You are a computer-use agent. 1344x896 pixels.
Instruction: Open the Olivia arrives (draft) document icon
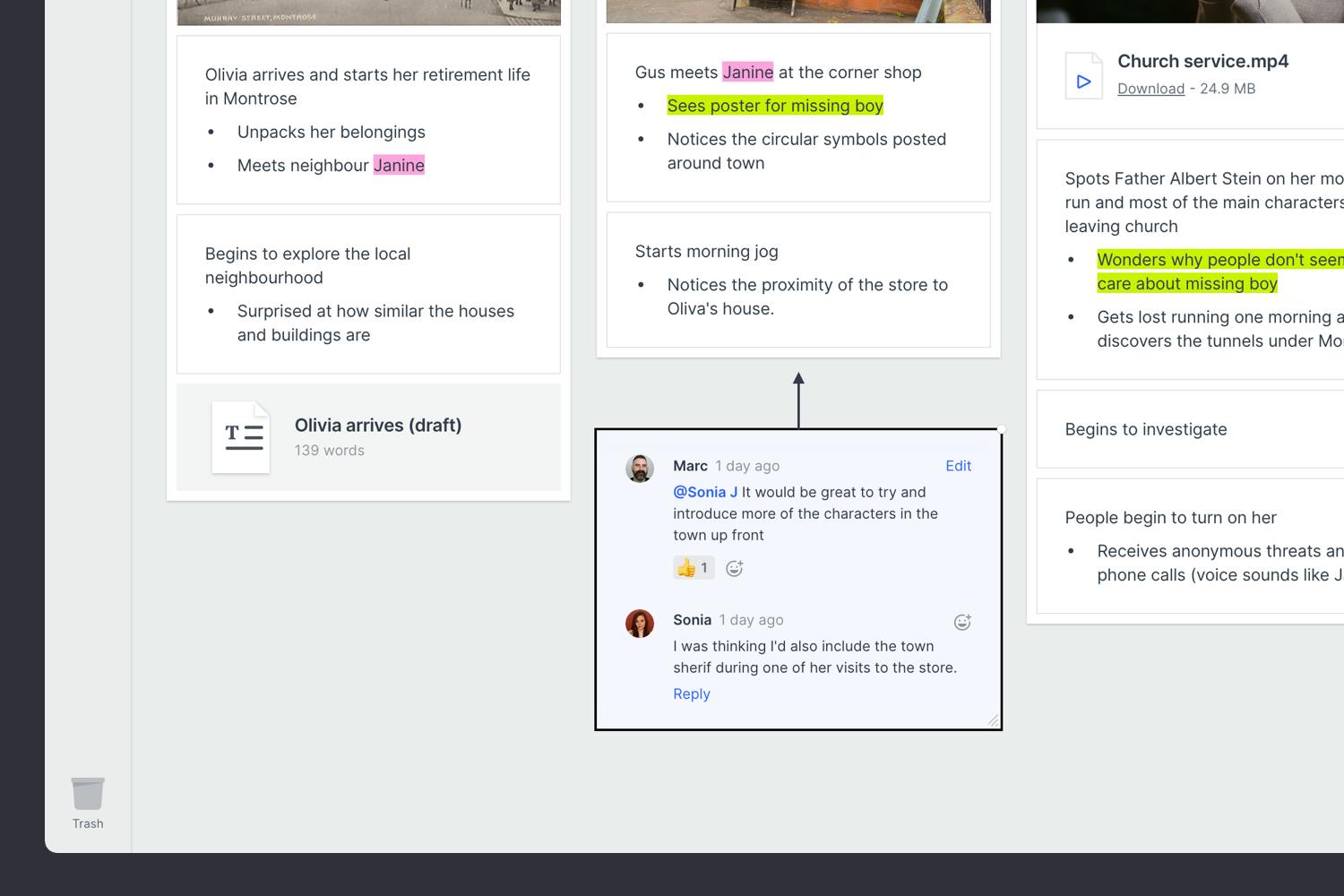[x=241, y=437]
